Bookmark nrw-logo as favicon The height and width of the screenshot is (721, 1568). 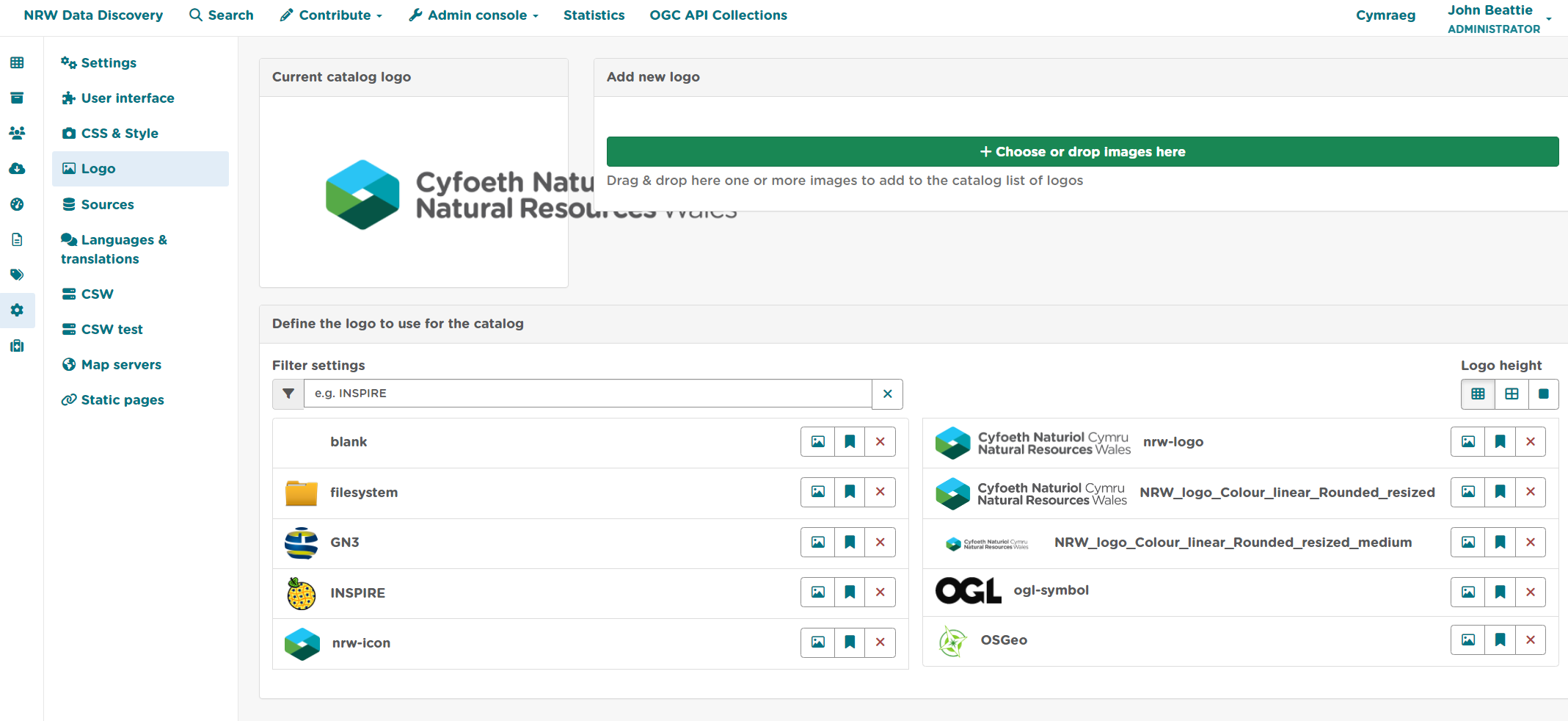[x=1500, y=441]
